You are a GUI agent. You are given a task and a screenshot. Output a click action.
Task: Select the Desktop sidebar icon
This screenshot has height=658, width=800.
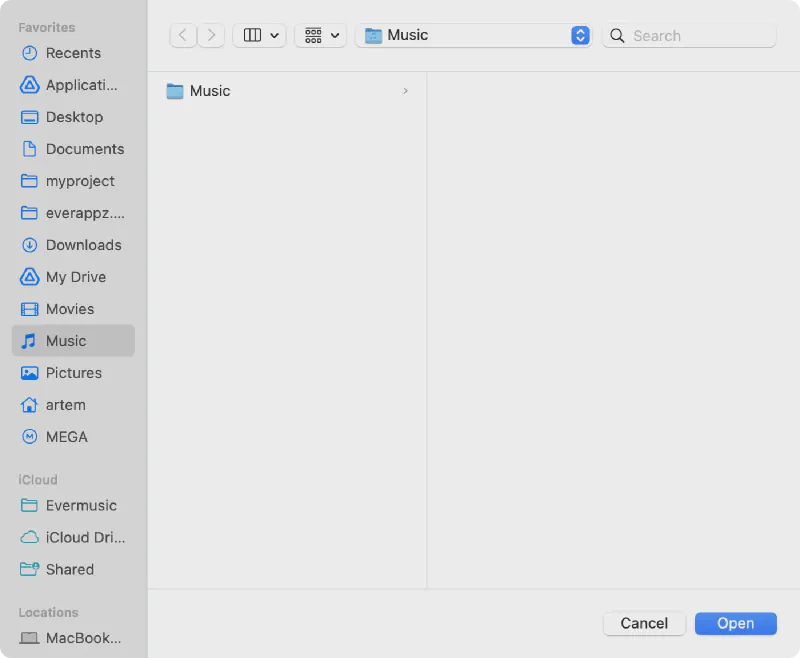coord(29,117)
